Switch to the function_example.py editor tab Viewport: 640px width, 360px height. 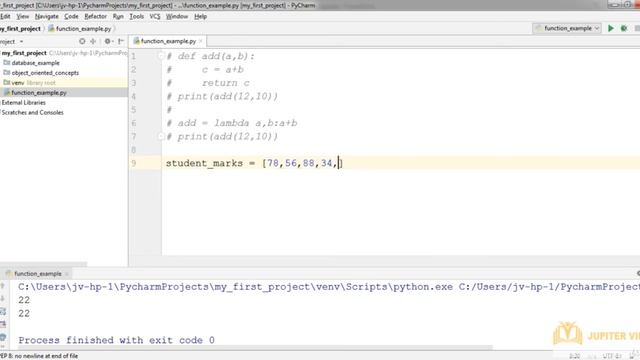click(x=168, y=41)
